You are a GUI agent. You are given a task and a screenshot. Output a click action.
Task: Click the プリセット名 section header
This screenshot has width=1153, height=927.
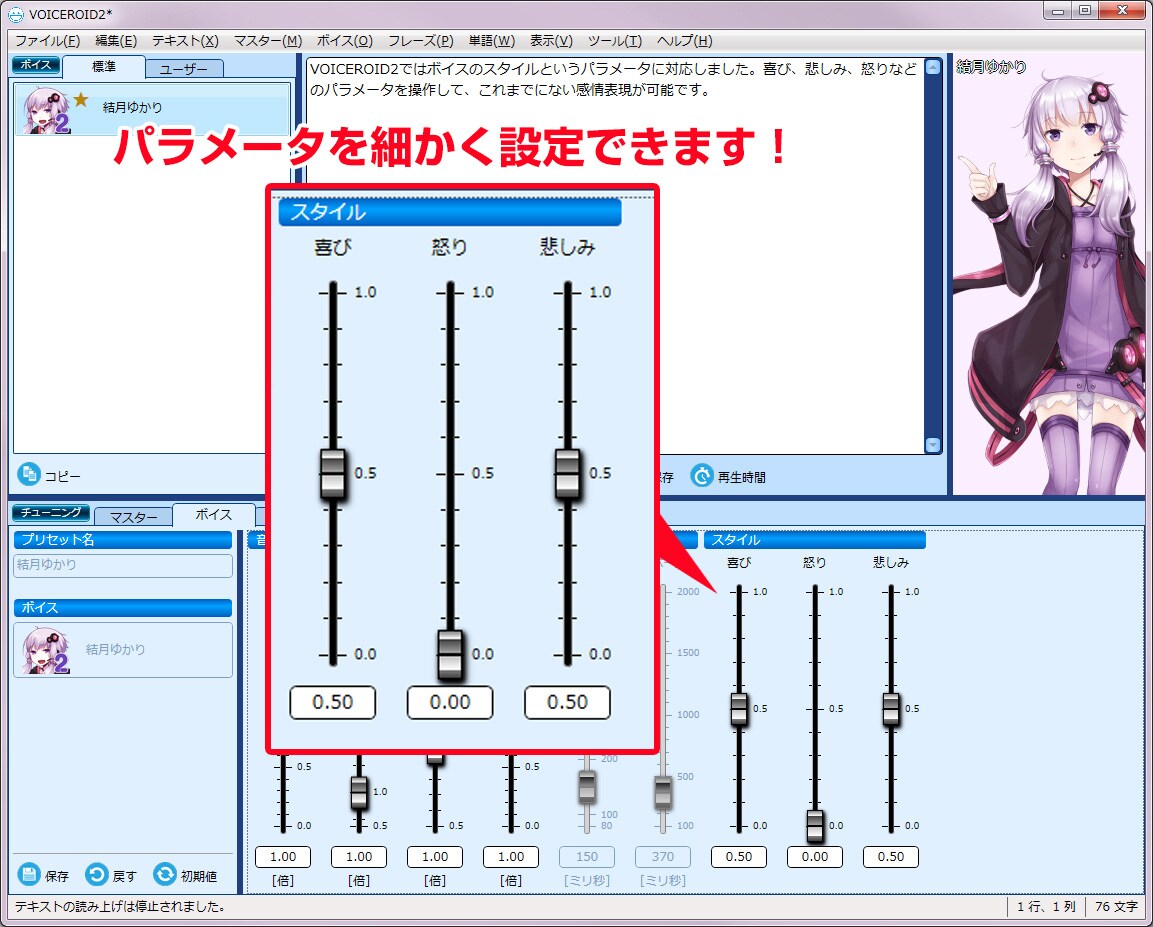click(123, 540)
